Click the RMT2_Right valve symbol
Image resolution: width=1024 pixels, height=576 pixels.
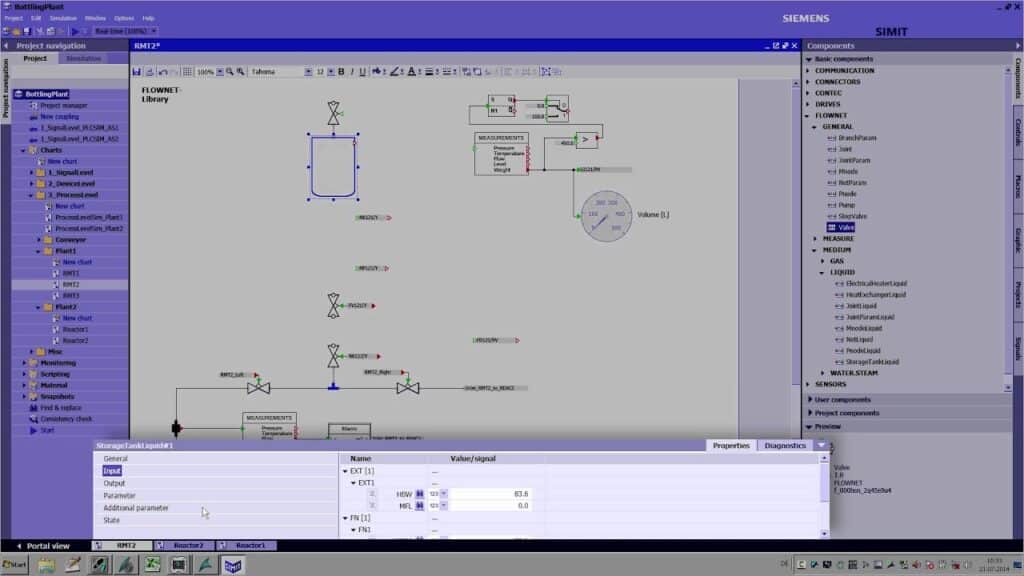coord(408,388)
